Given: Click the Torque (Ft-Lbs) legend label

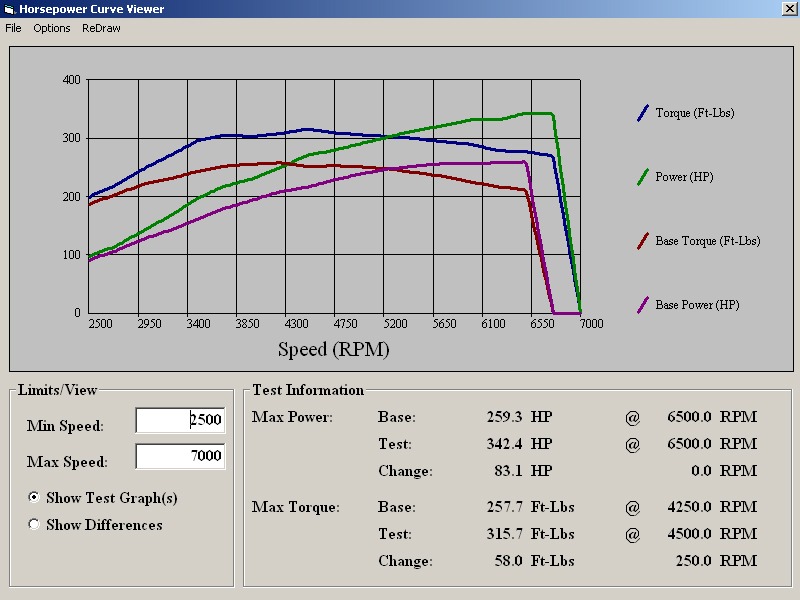Looking at the screenshot, I should pos(695,113).
